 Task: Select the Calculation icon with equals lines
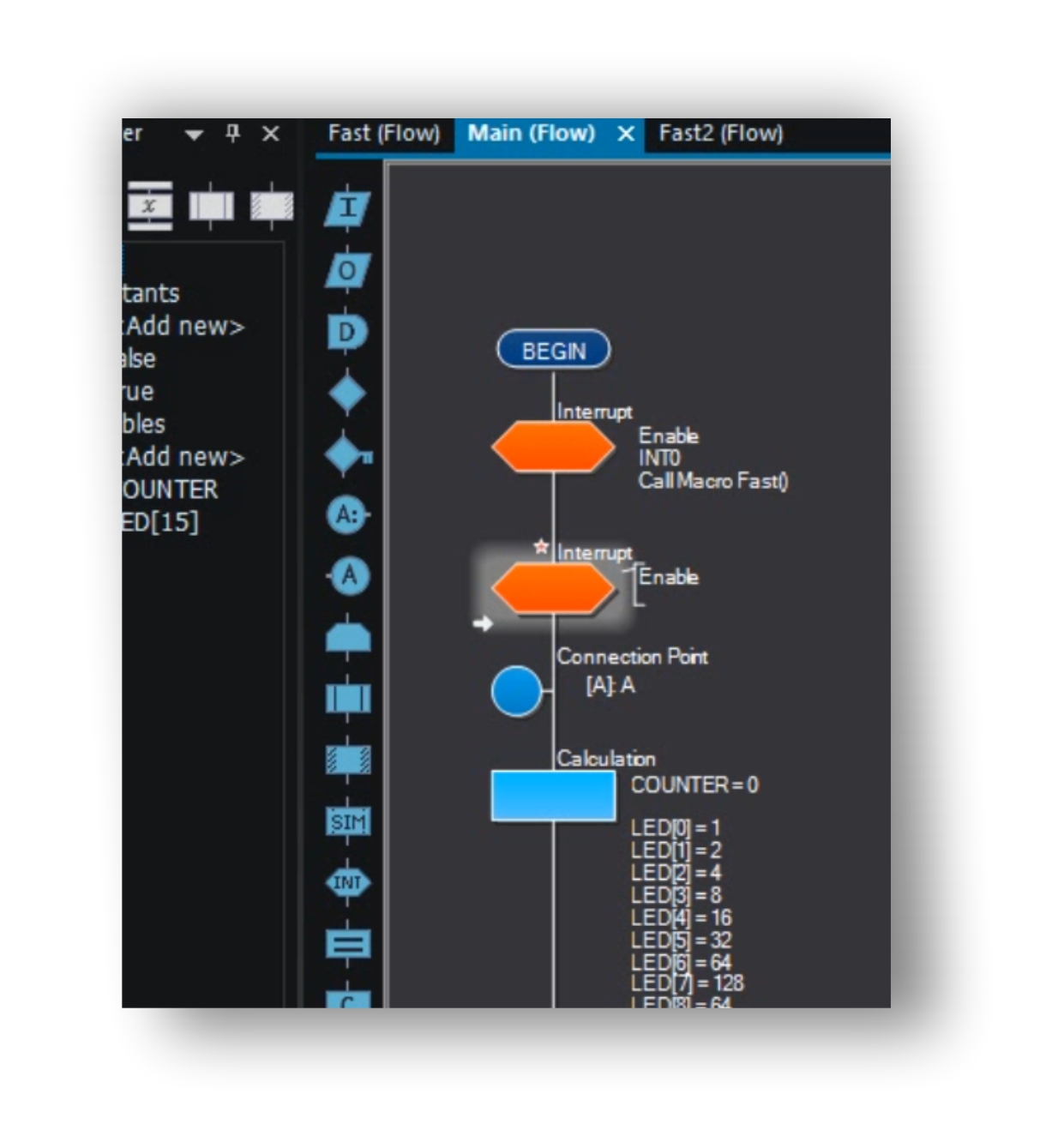347,945
